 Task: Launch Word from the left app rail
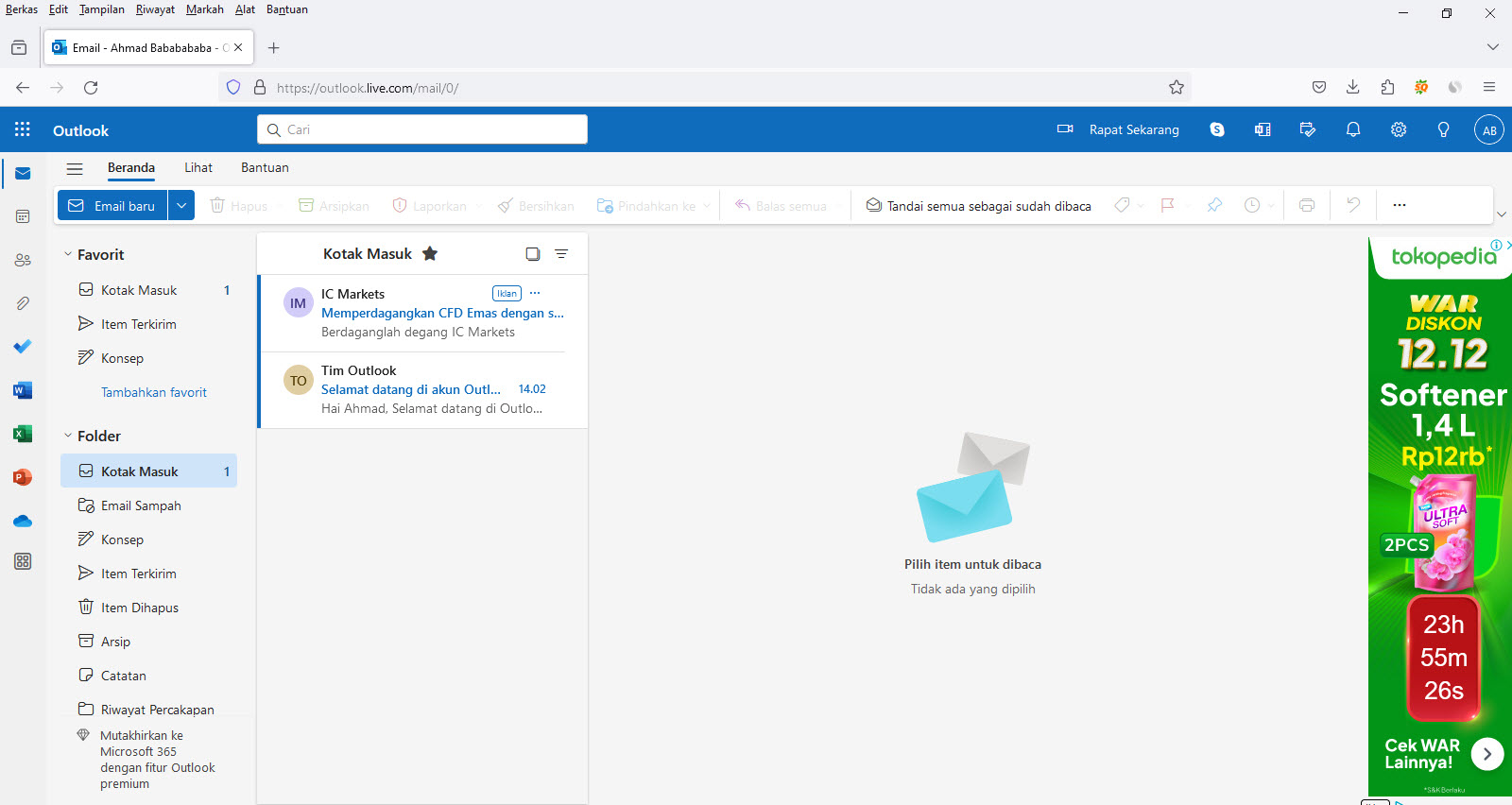pyautogui.click(x=23, y=390)
